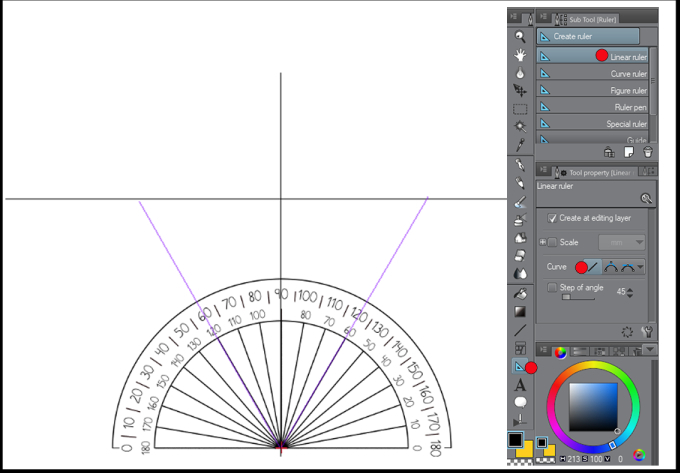The height and width of the screenshot is (473, 680).
Task: Select the rectangular Selection area tool
Action: [x=520, y=108]
